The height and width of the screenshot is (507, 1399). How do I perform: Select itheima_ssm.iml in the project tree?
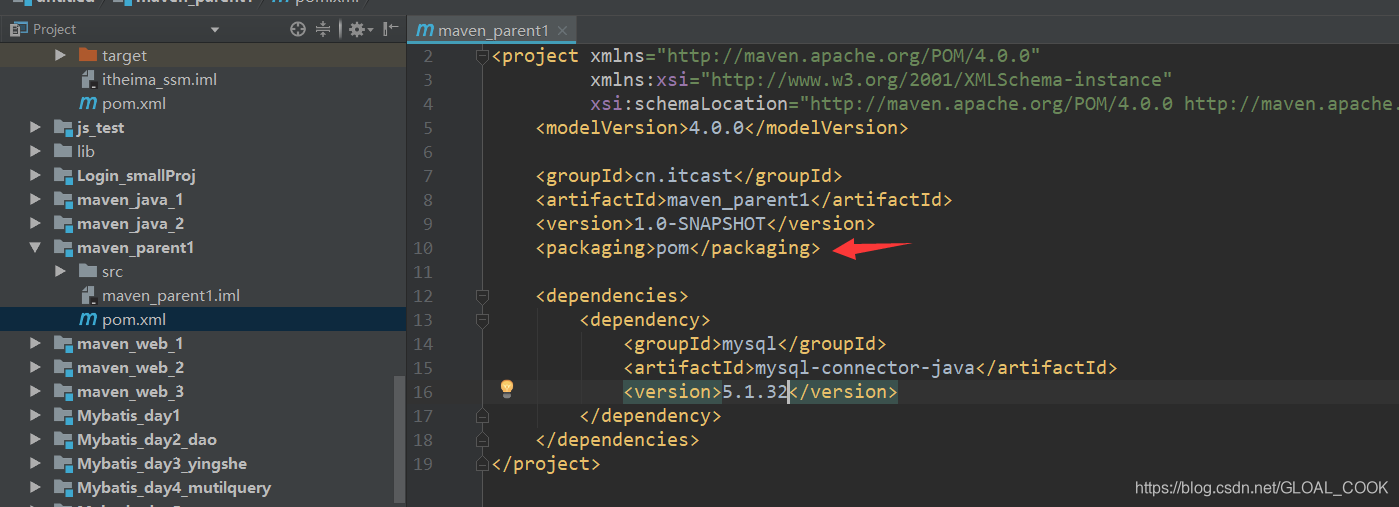159,79
